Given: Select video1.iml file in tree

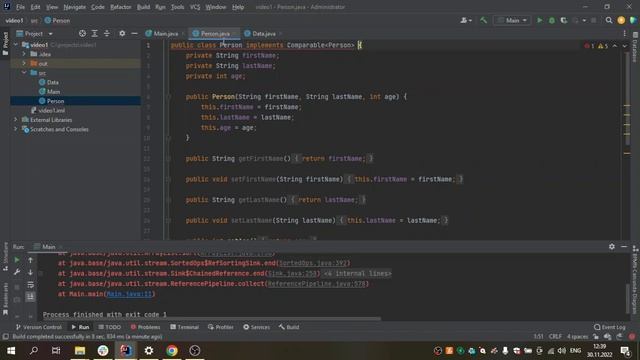Looking at the screenshot, I should [51, 110].
